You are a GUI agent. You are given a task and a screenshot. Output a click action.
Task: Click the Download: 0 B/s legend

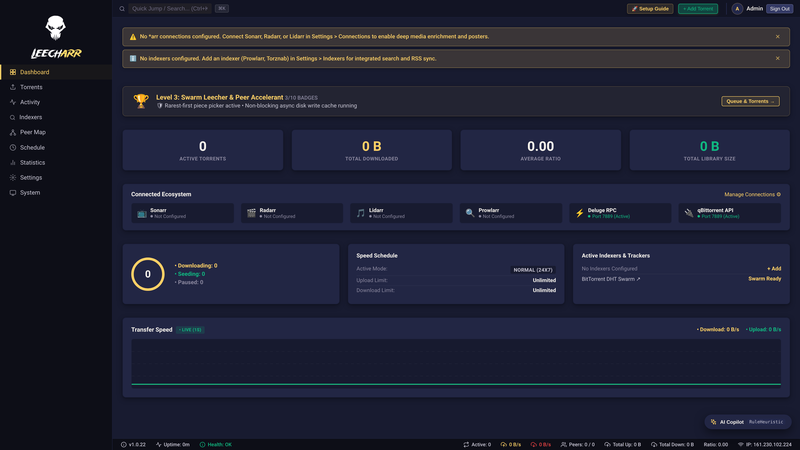pyautogui.click(x=718, y=330)
